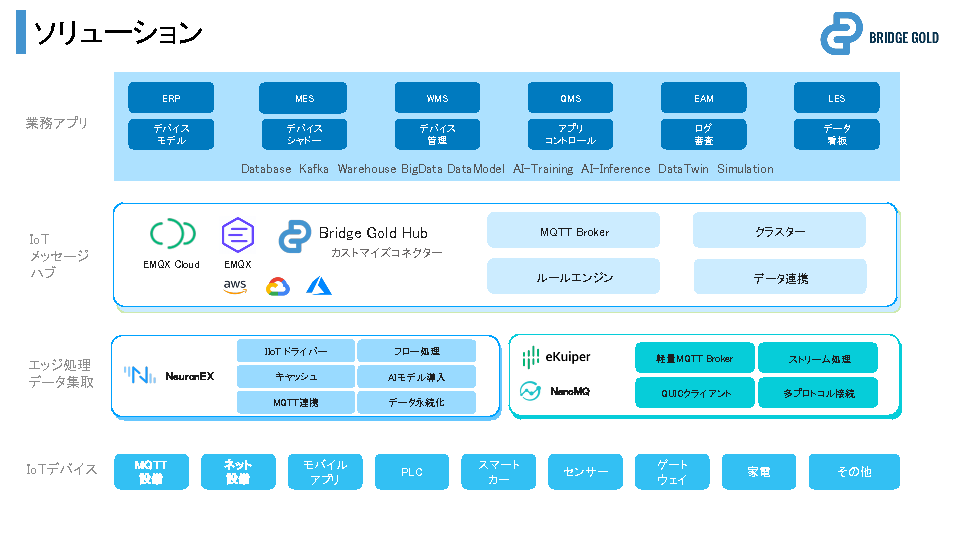Click the ソリューション slide title
Viewport: 960px width, 540px height.
(118, 33)
